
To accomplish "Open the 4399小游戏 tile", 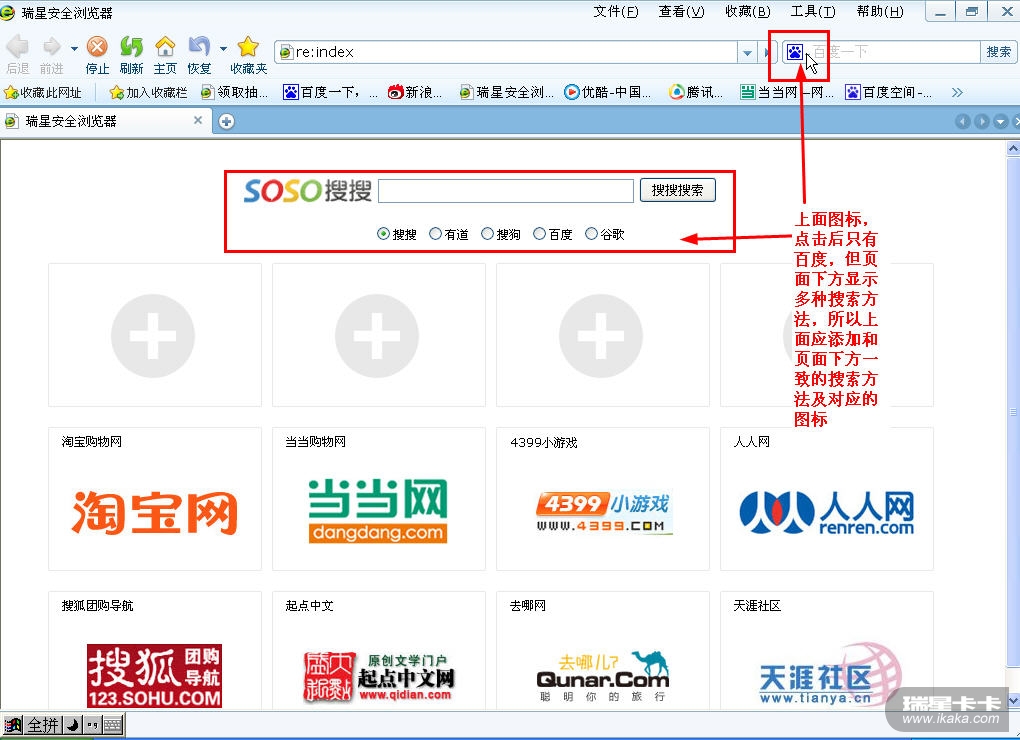I will [602, 499].
